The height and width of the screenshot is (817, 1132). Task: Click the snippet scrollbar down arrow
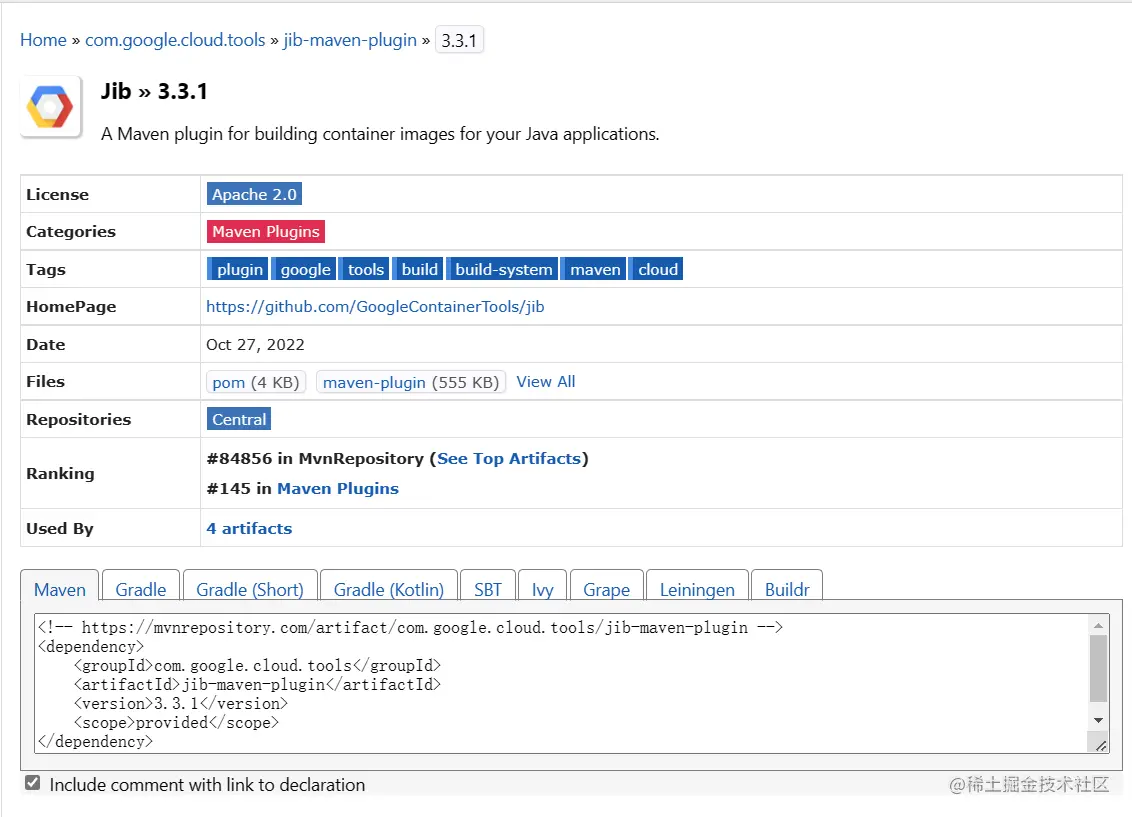1098,720
